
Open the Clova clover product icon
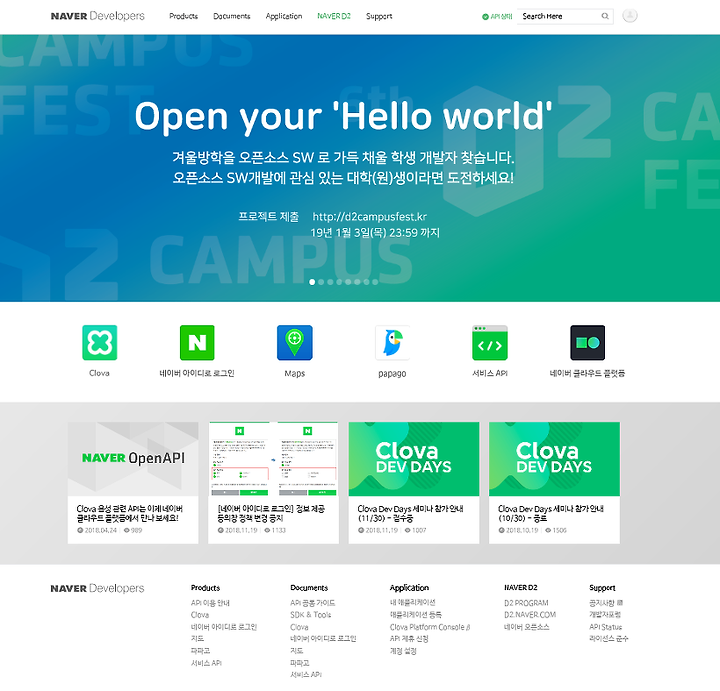(100, 343)
